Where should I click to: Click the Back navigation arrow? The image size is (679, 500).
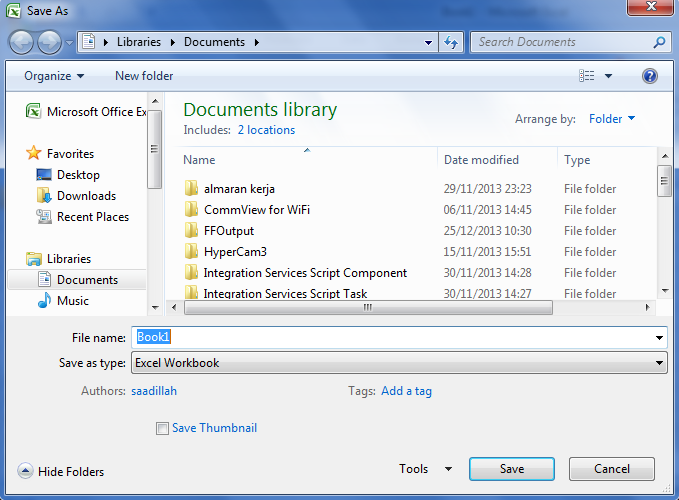pos(21,42)
